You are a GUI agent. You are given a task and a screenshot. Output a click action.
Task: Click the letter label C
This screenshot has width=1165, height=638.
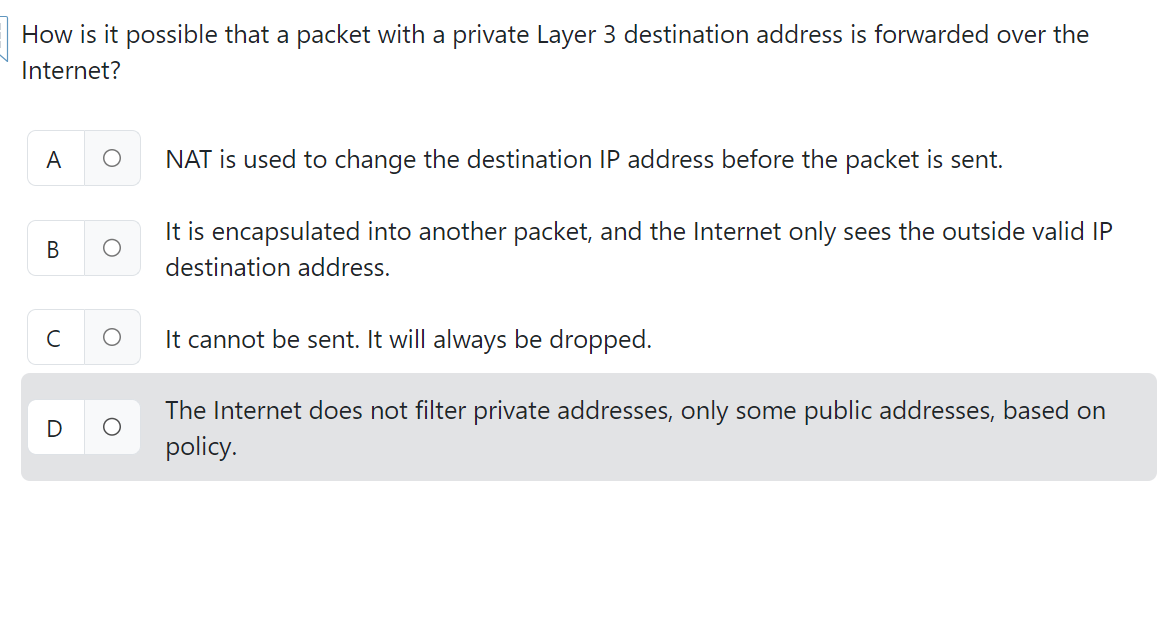click(54, 337)
